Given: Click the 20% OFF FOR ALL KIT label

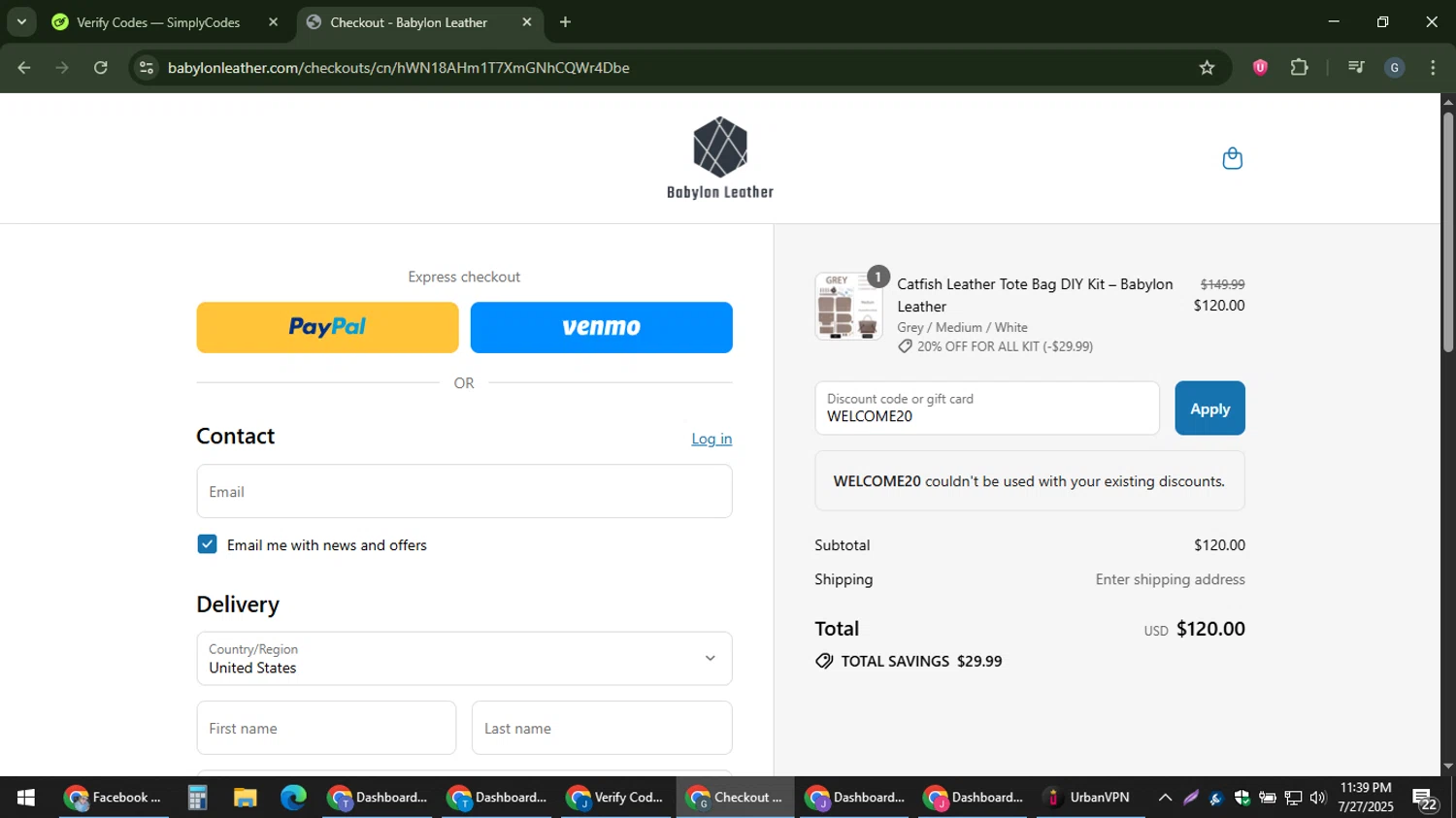Looking at the screenshot, I should pyautogui.click(x=1005, y=346).
